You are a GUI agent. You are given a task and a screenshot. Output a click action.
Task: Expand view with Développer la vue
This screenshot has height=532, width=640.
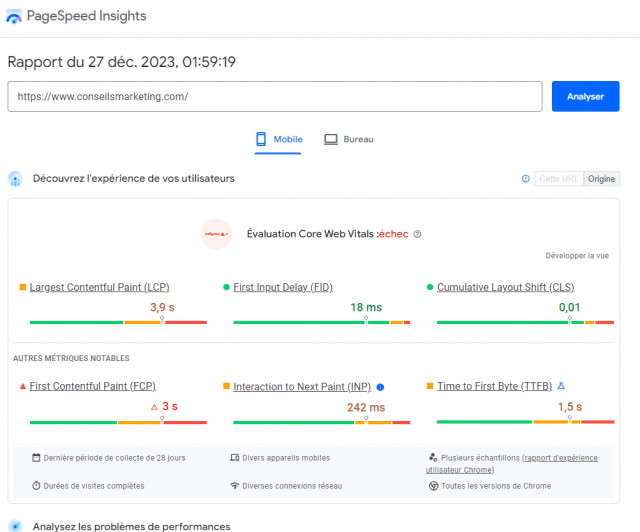point(577,256)
